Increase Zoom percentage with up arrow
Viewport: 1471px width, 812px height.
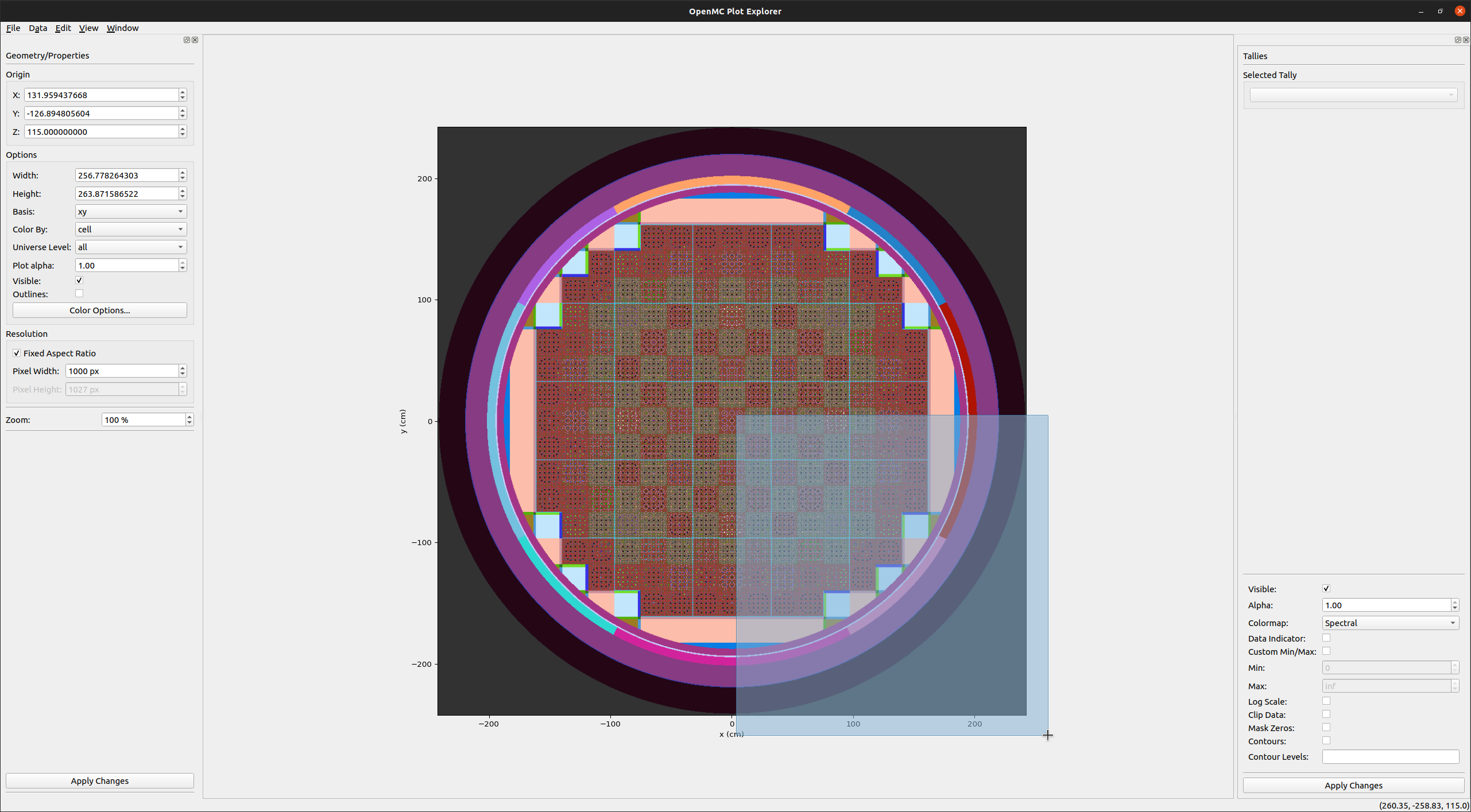click(189, 417)
